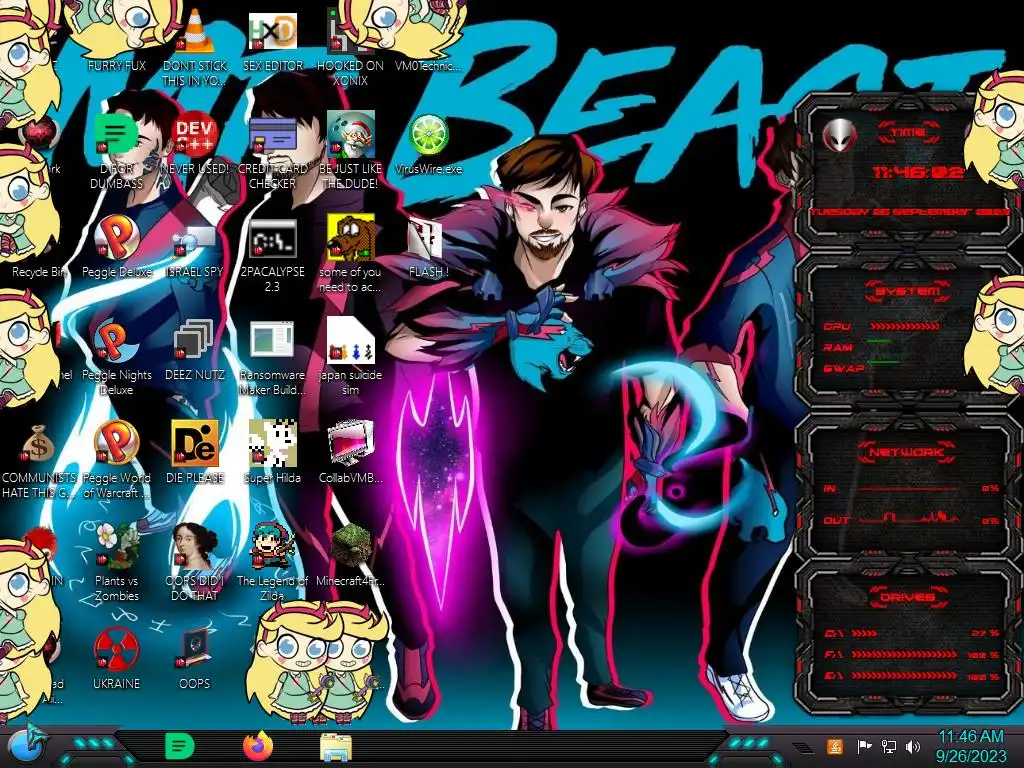Click network IN graph line

(x=908, y=488)
